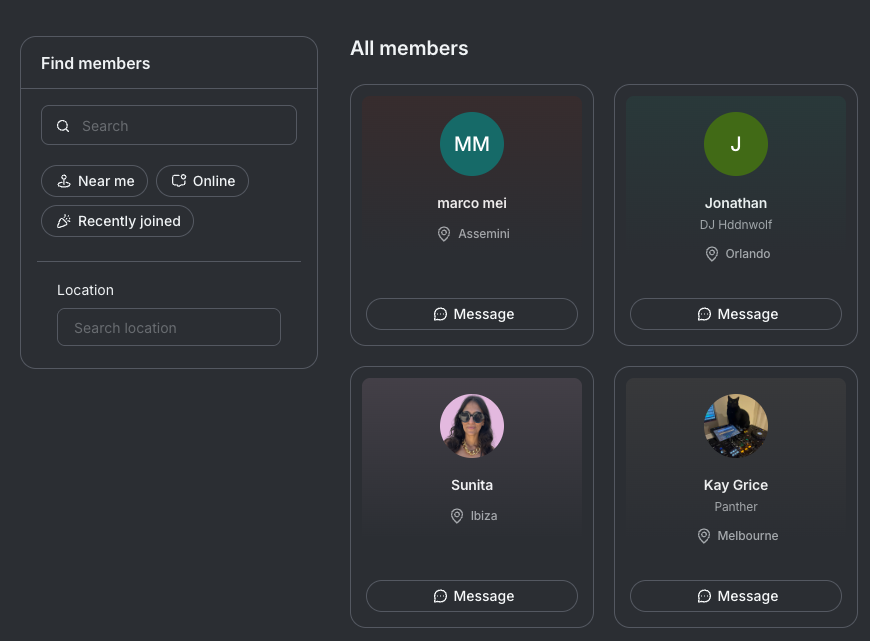Open Sunita's profile photo
This screenshot has height=641, width=870.
click(472, 426)
